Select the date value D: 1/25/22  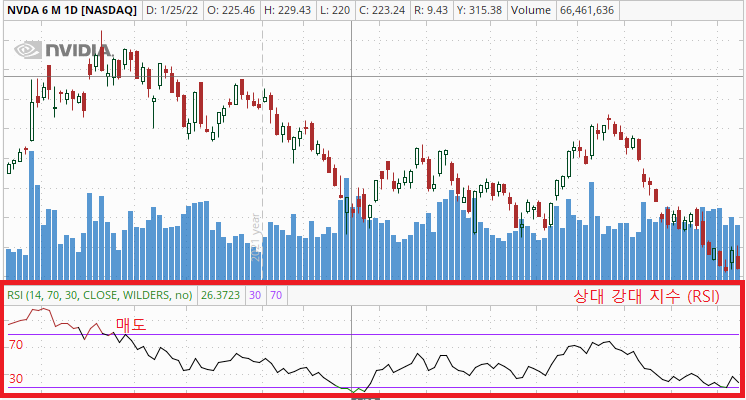[172, 10]
